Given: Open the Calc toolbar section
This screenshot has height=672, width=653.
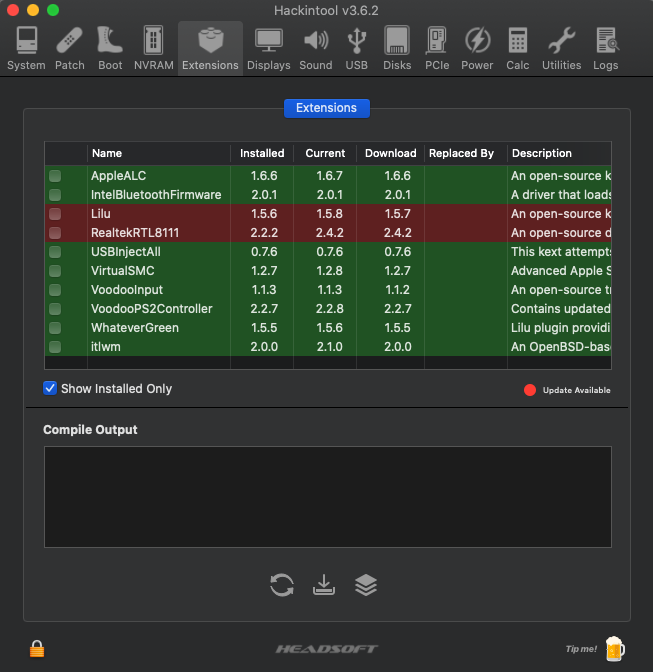Looking at the screenshot, I should (x=518, y=48).
